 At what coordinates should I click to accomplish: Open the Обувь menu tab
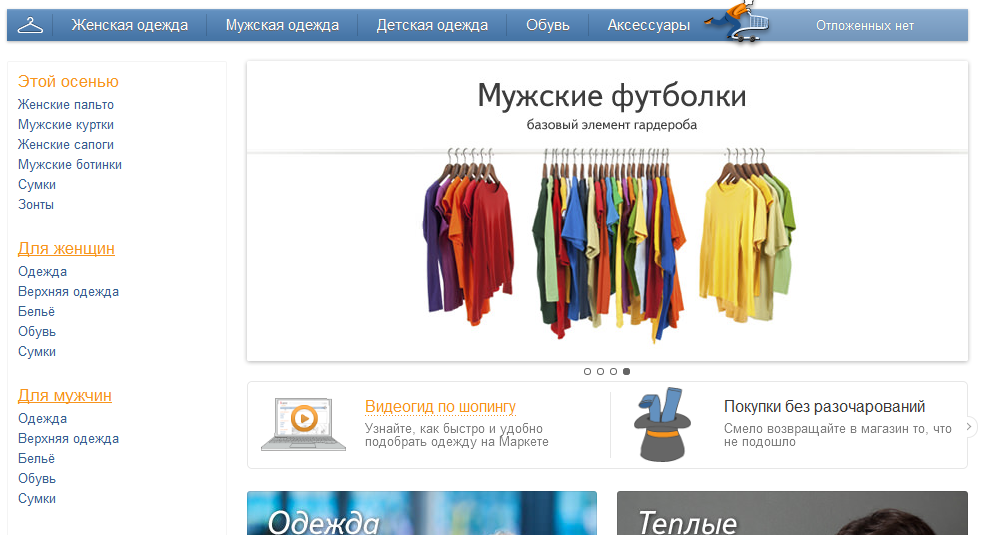(548, 25)
